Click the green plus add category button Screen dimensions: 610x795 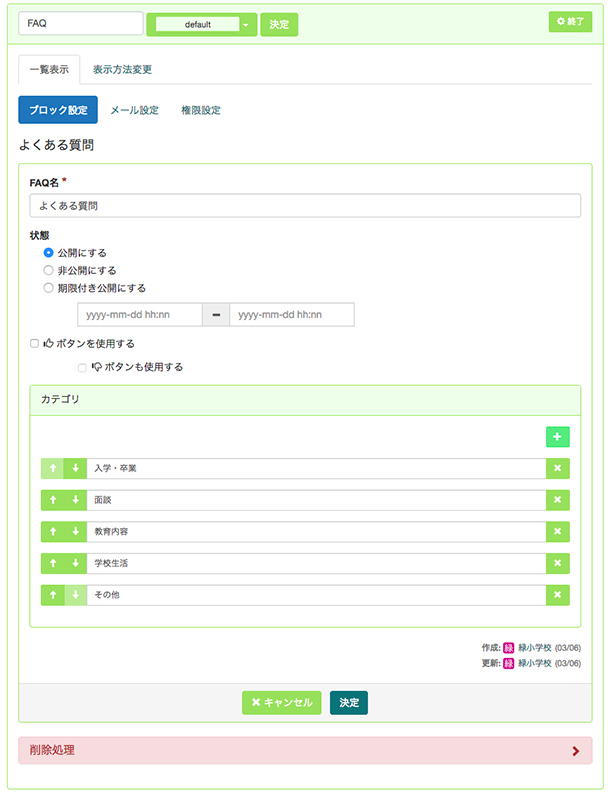pyautogui.click(x=557, y=437)
